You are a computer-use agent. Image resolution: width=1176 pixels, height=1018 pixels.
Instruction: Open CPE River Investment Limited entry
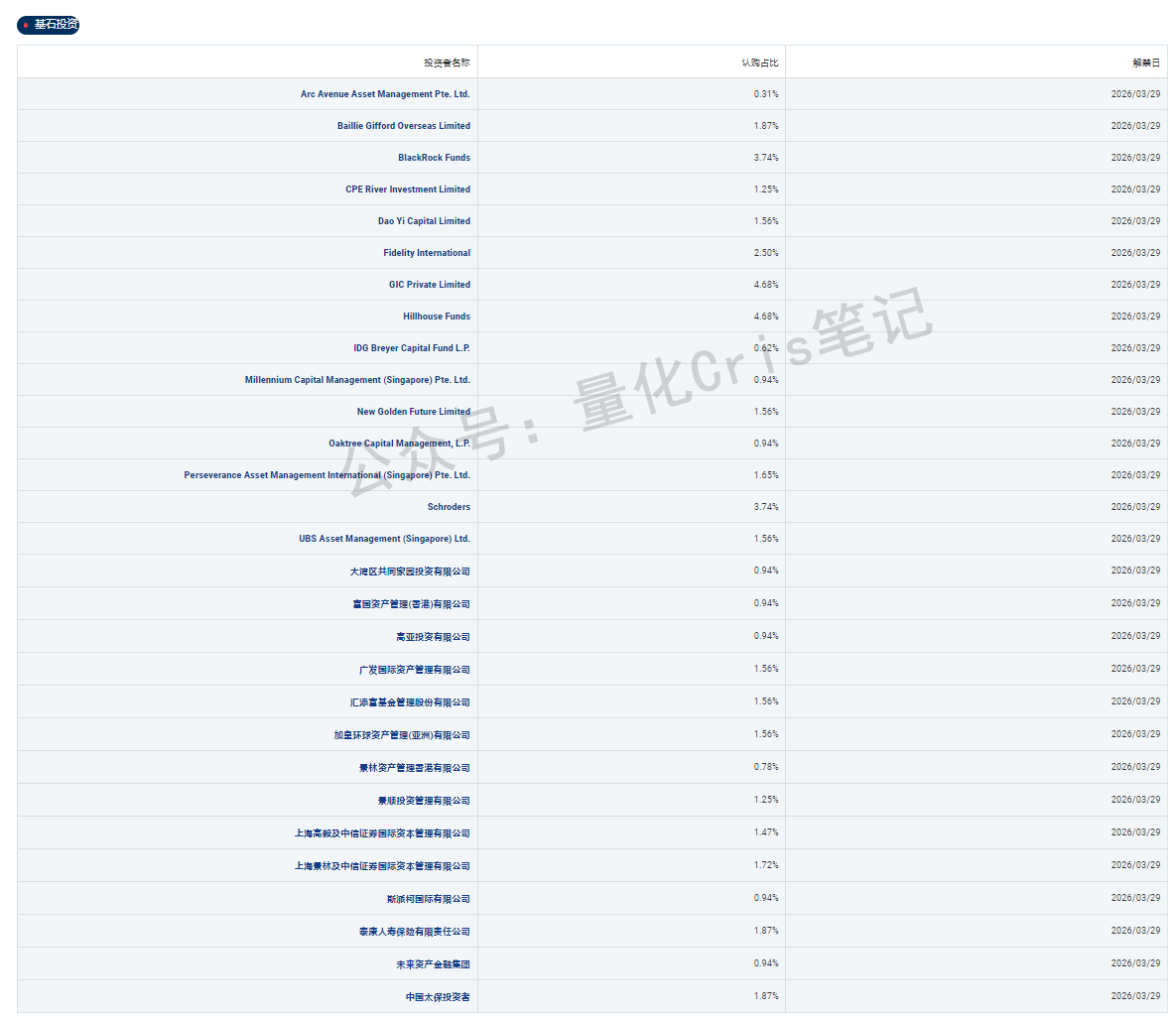(x=408, y=190)
